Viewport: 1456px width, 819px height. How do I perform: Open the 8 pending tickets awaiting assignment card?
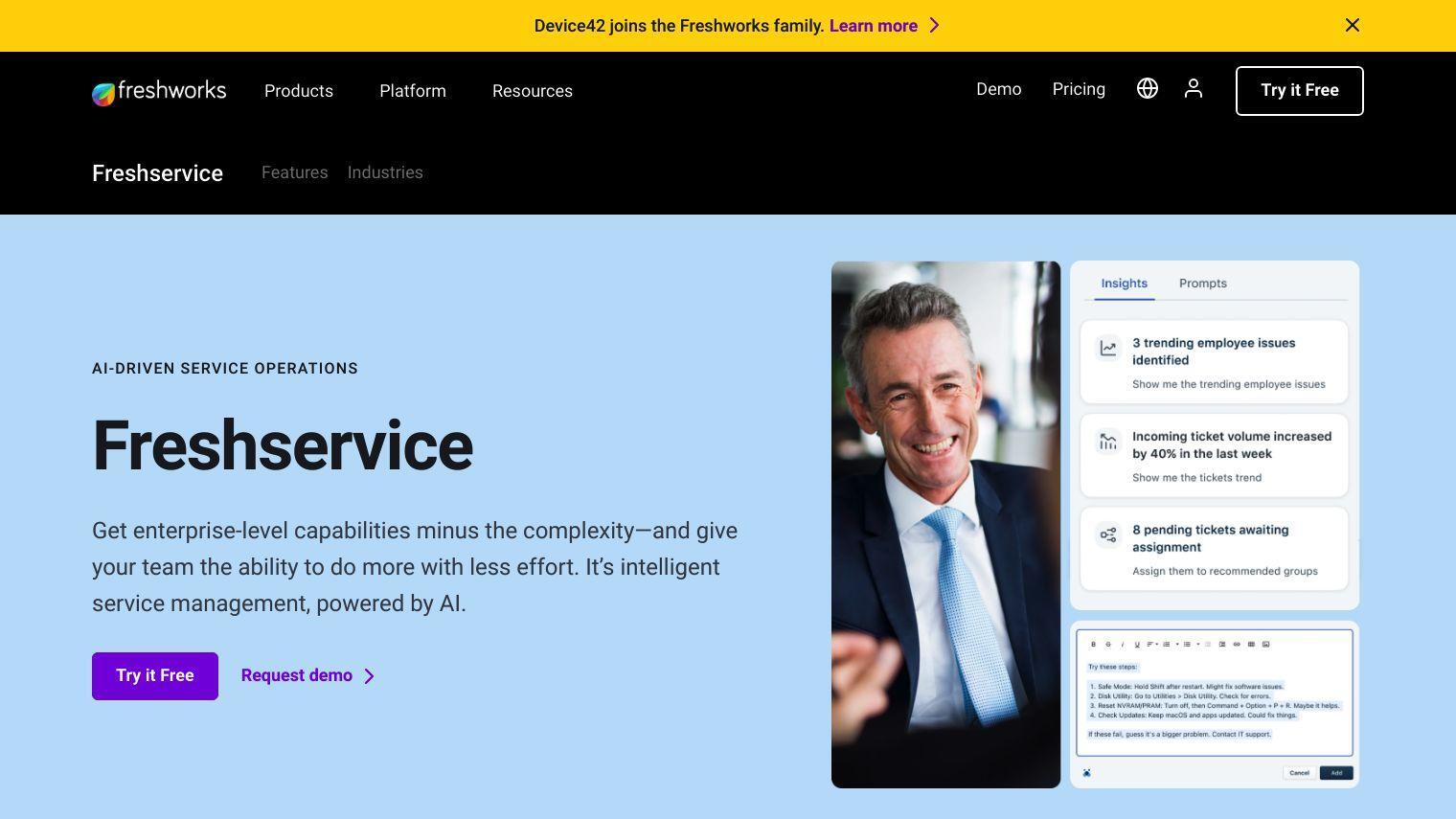point(1214,549)
